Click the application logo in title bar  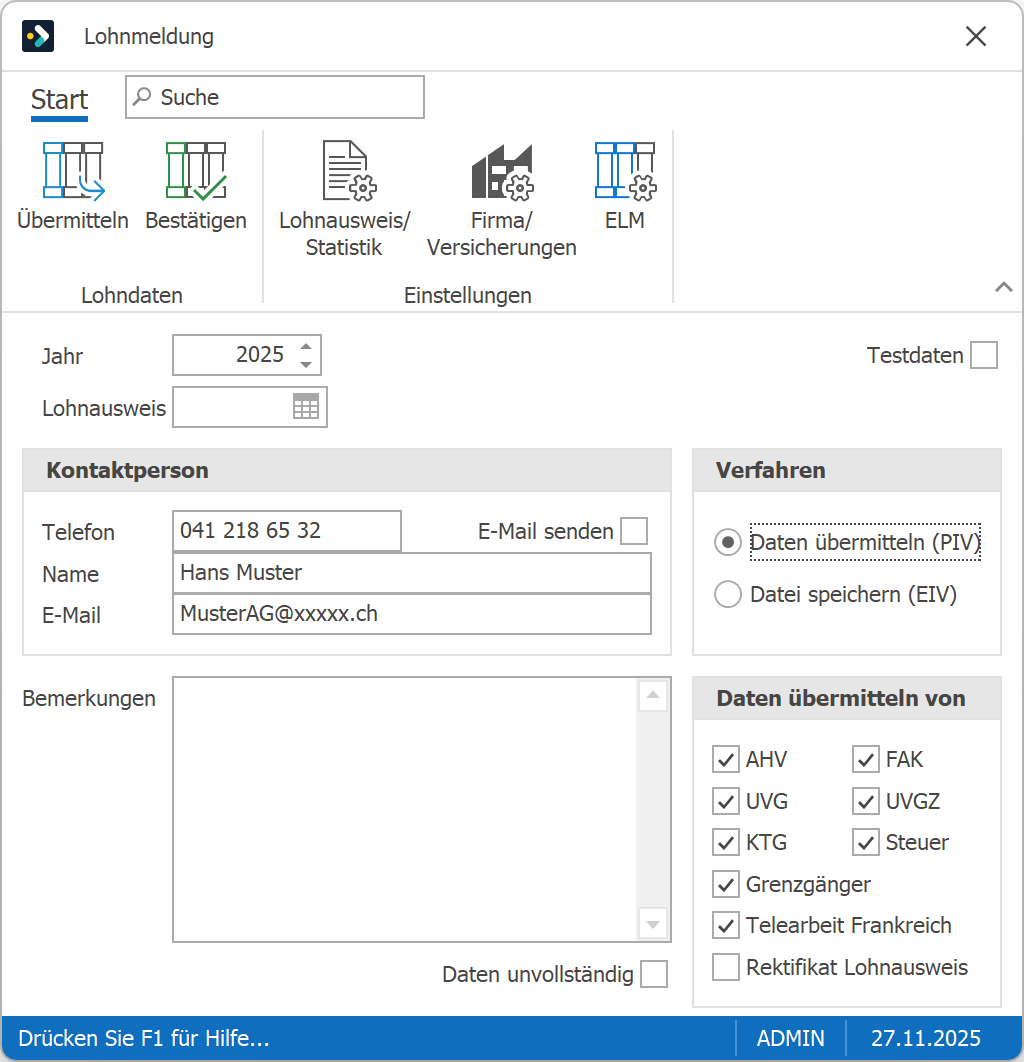38,36
